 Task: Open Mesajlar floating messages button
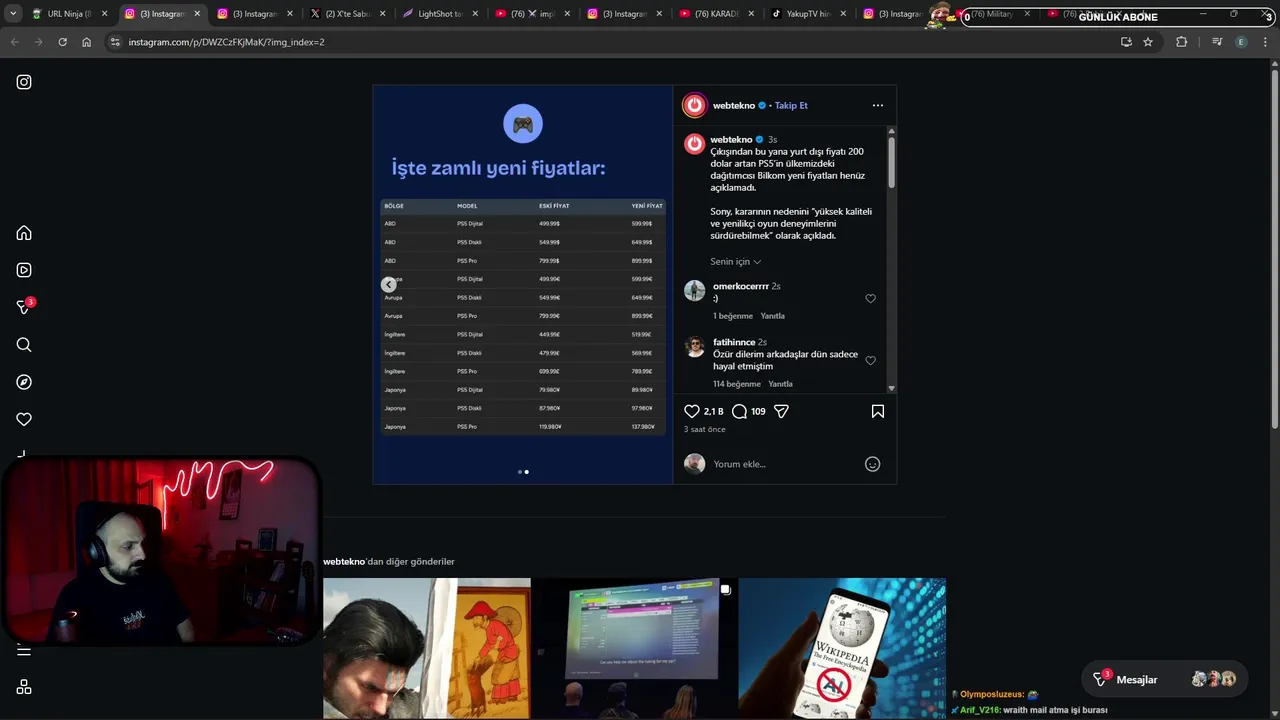pos(1164,680)
